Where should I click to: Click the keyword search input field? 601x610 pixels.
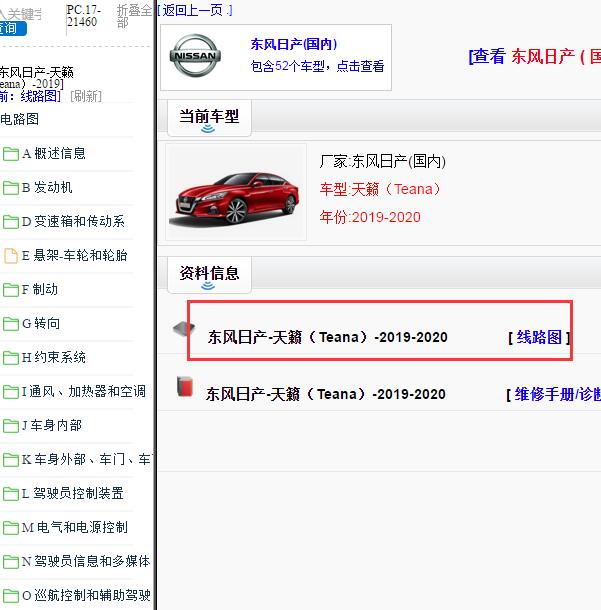click(21, 14)
